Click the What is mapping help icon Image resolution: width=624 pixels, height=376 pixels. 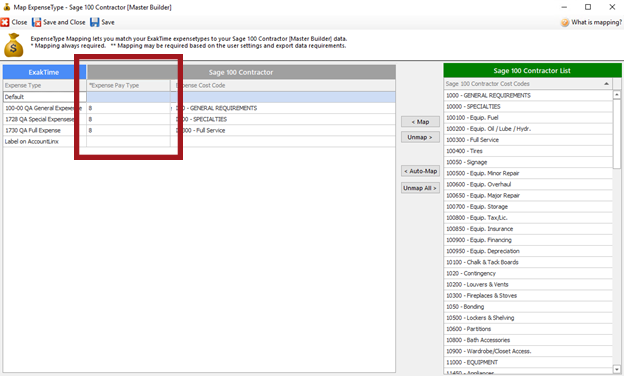(565, 23)
